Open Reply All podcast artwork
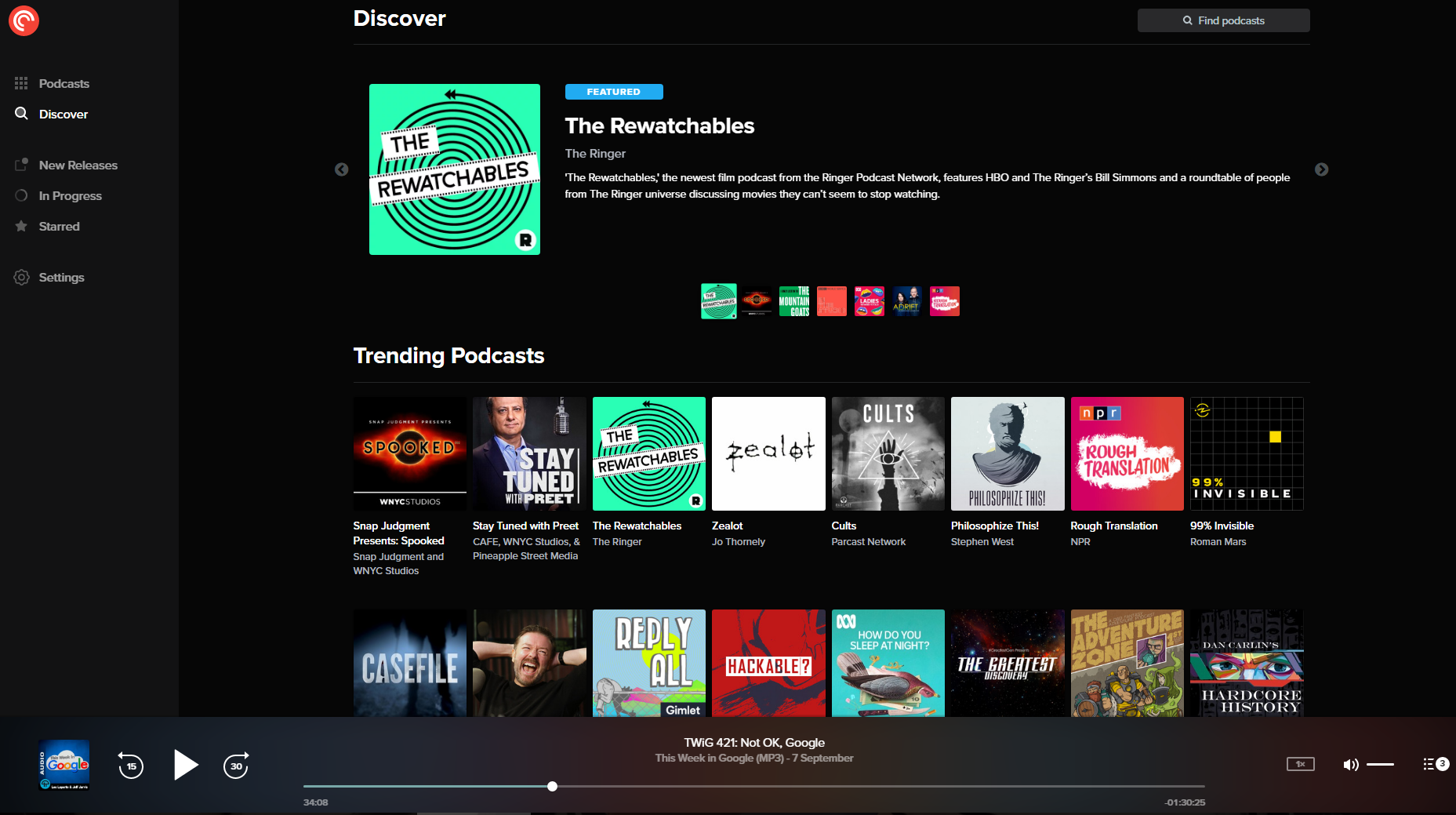The height and width of the screenshot is (815, 1456). click(x=649, y=663)
